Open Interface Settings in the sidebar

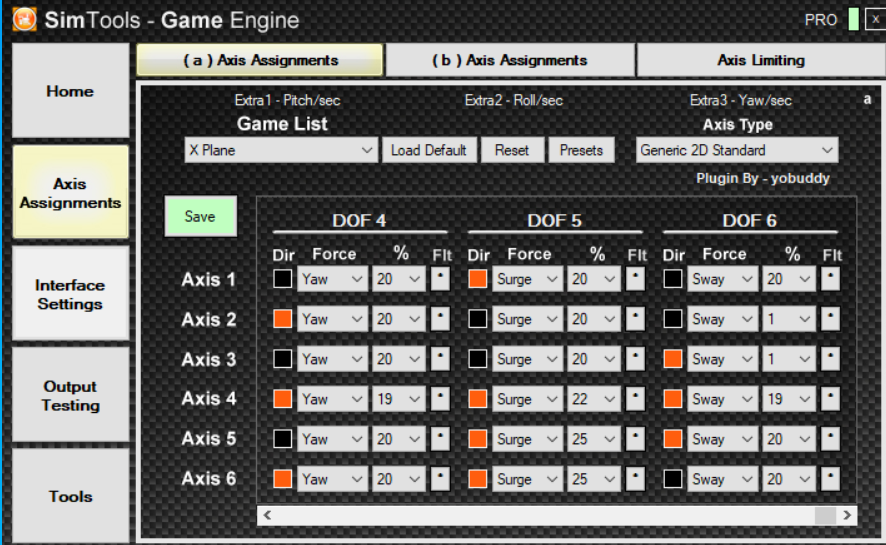pyautogui.click(x=71, y=294)
